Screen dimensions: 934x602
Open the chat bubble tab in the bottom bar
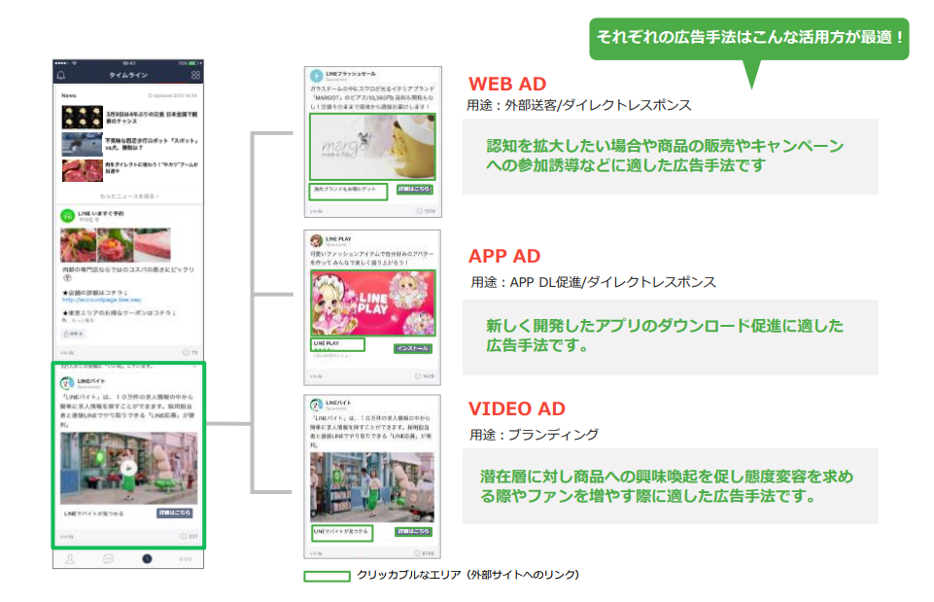coord(108,559)
